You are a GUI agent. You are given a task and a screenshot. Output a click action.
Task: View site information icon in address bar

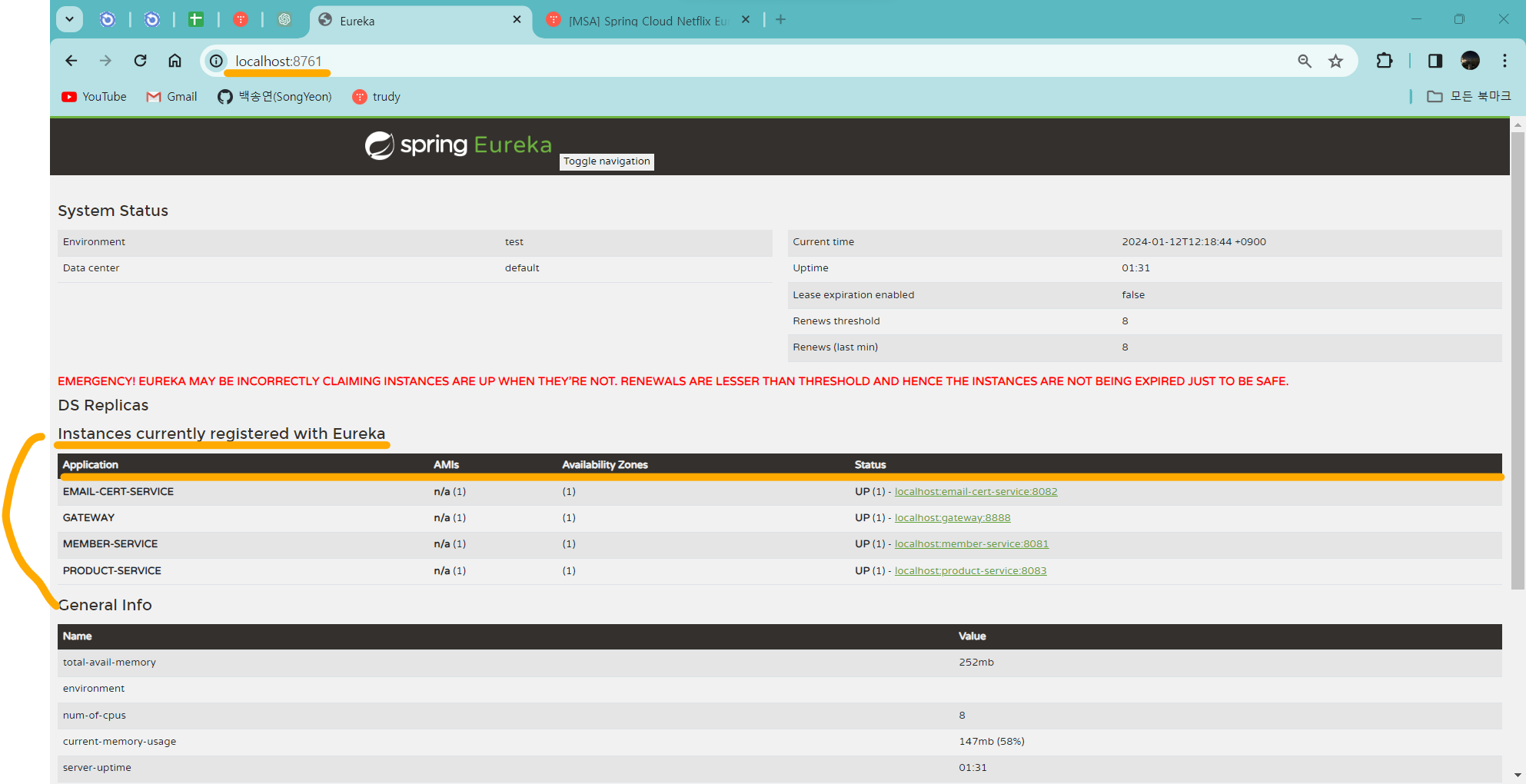coord(217,61)
